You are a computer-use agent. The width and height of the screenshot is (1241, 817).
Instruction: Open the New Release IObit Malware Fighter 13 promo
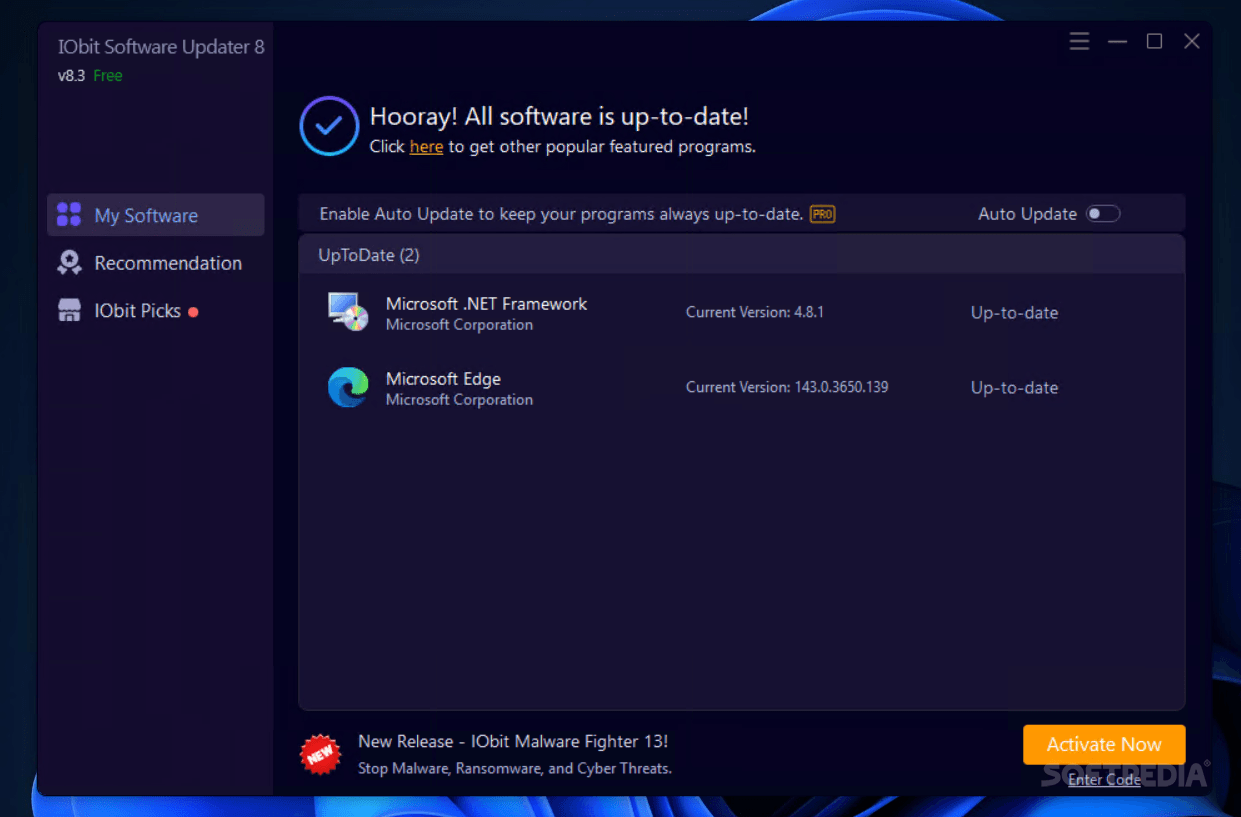pos(513,742)
